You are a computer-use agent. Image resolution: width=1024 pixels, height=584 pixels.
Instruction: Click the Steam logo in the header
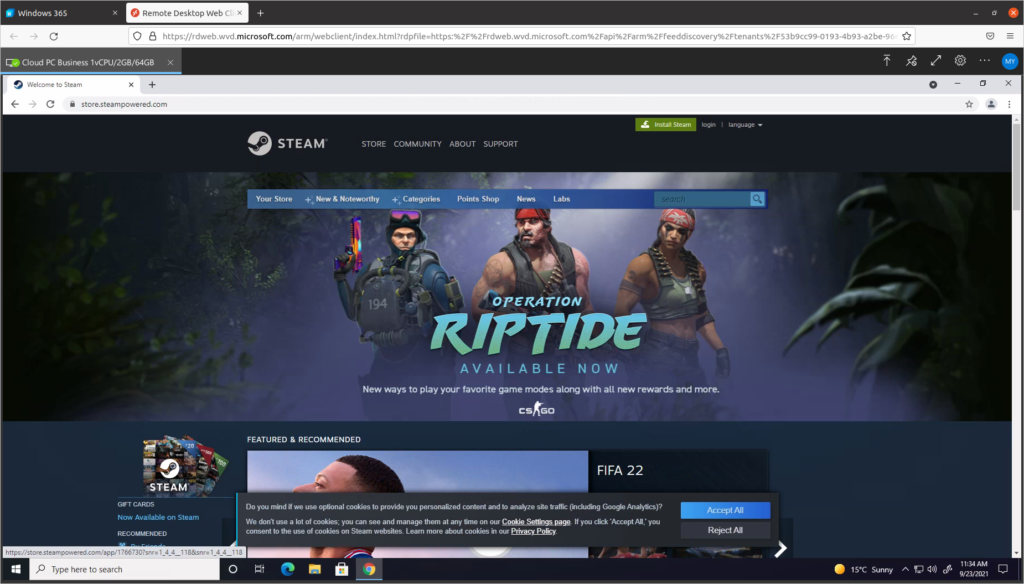pos(287,144)
